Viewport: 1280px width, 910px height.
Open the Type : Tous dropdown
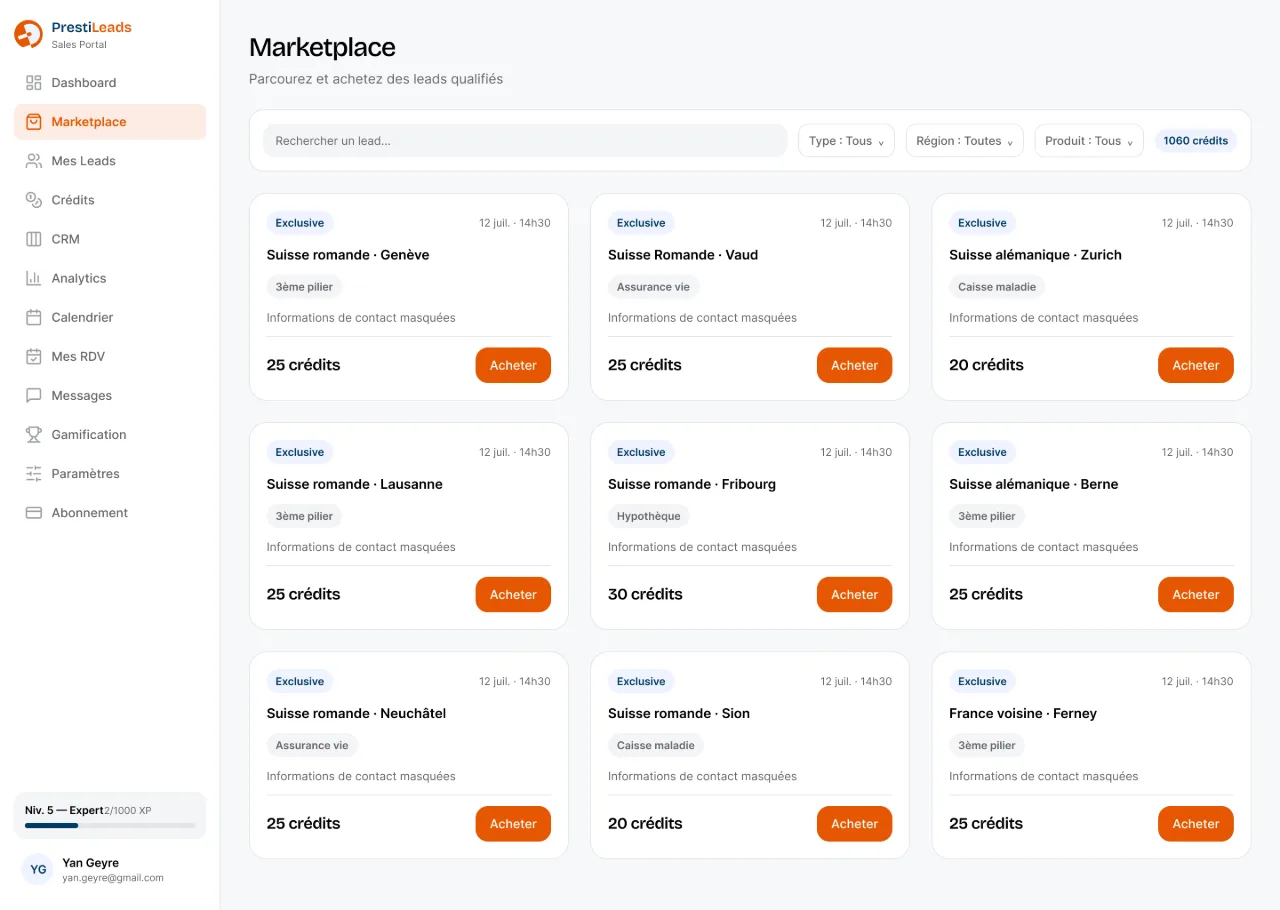tap(846, 141)
